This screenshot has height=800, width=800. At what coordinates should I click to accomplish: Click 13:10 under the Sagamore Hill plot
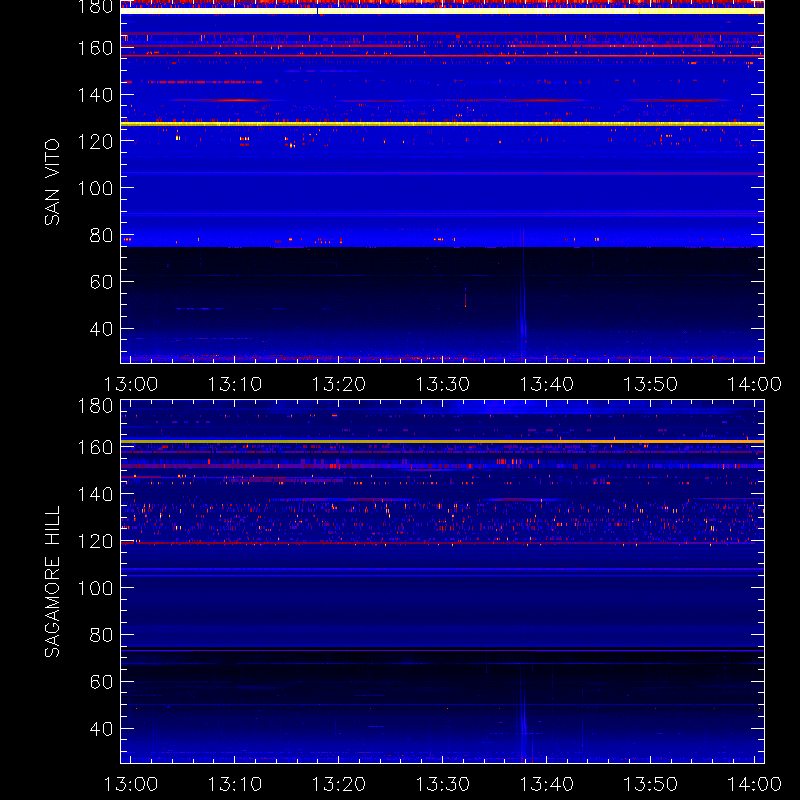pyautogui.click(x=235, y=784)
